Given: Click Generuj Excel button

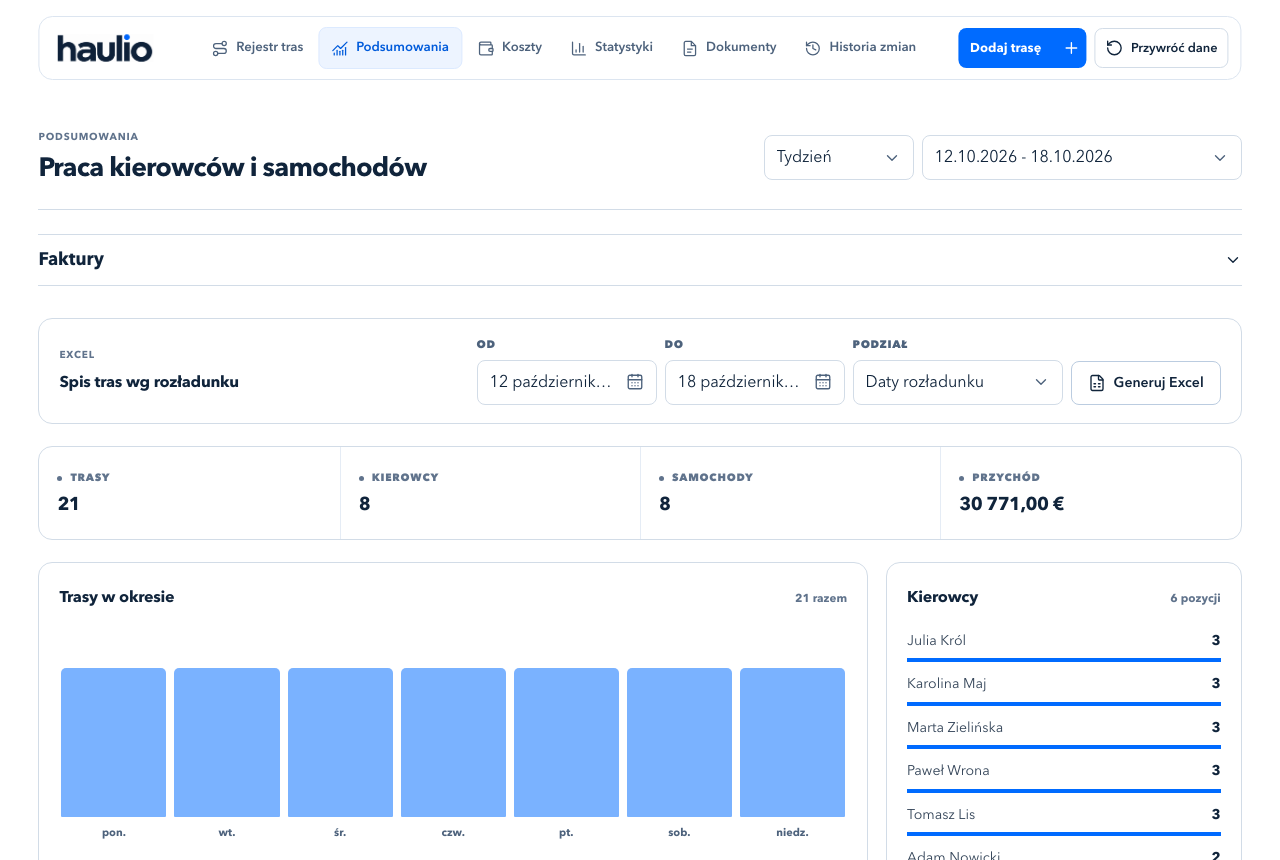Looking at the screenshot, I should point(1146,382).
